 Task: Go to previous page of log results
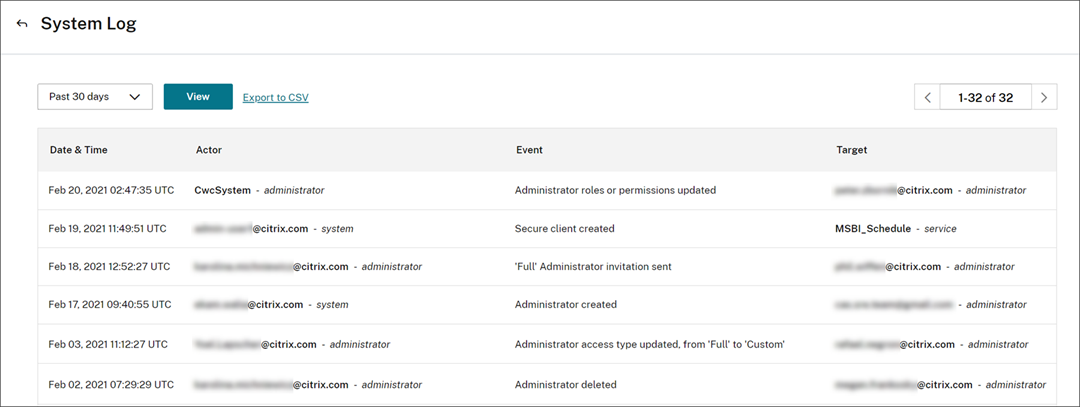[928, 97]
